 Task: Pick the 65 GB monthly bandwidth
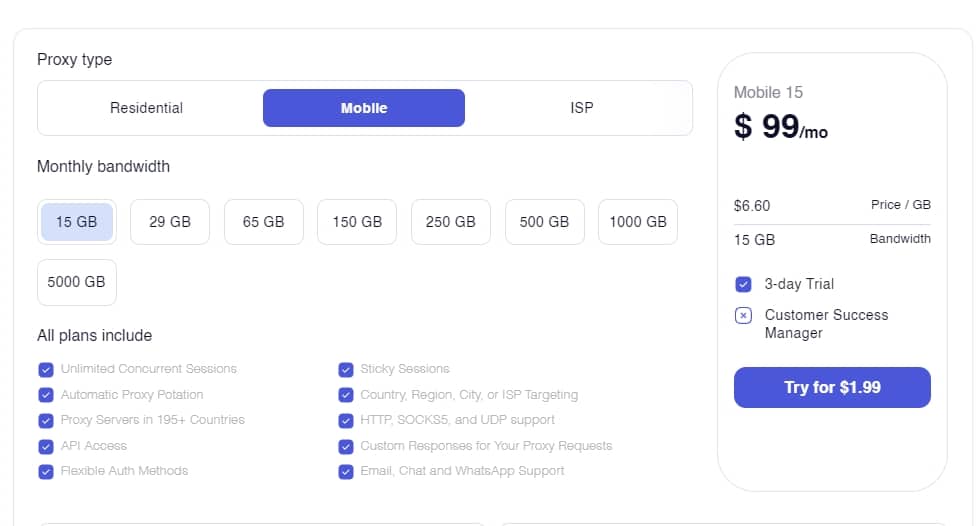click(x=263, y=222)
